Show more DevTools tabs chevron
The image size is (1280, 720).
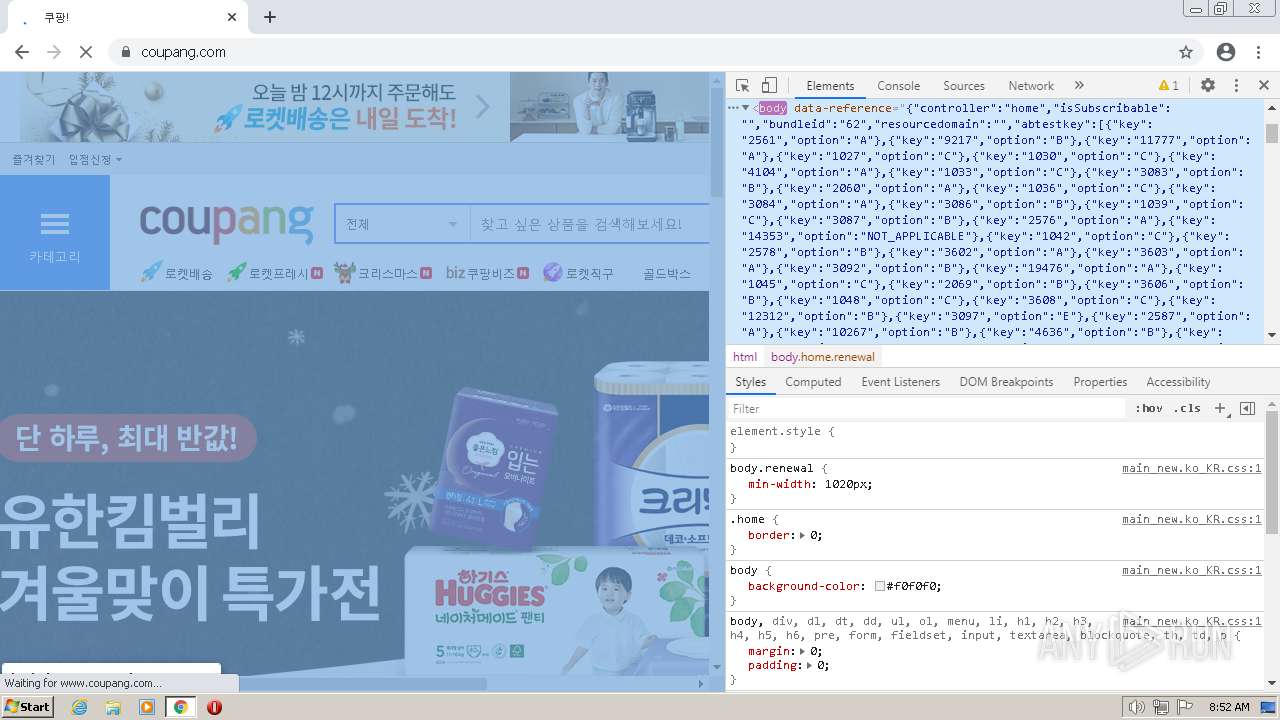tap(1079, 86)
